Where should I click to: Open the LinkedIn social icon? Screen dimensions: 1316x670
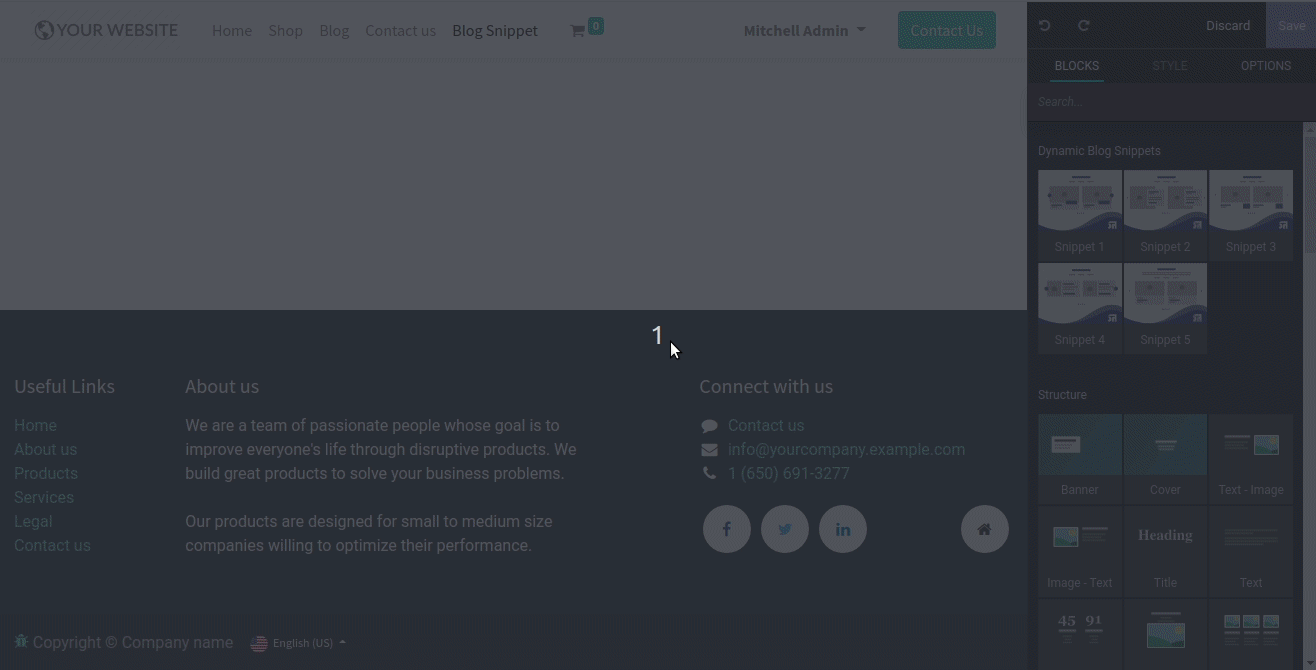(x=843, y=529)
